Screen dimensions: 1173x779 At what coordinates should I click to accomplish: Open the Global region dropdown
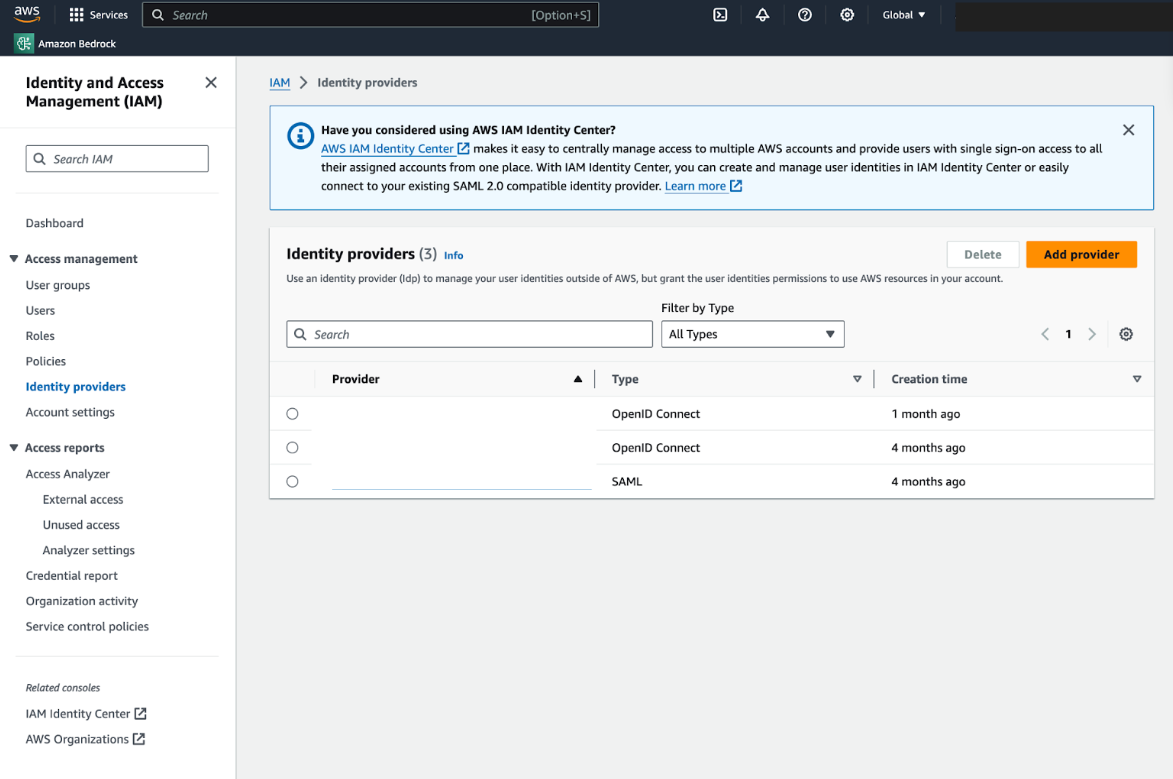[x=904, y=15]
